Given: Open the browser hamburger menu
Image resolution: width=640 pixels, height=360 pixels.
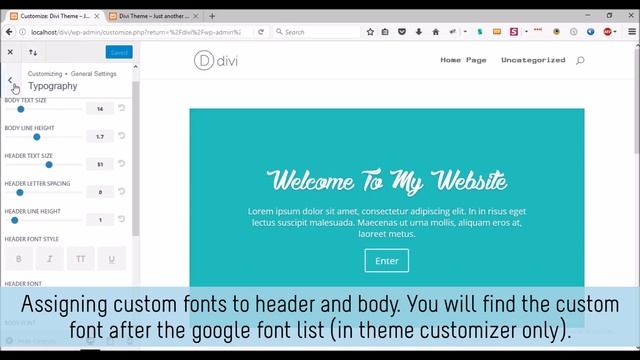Looking at the screenshot, I should [x=632, y=32].
